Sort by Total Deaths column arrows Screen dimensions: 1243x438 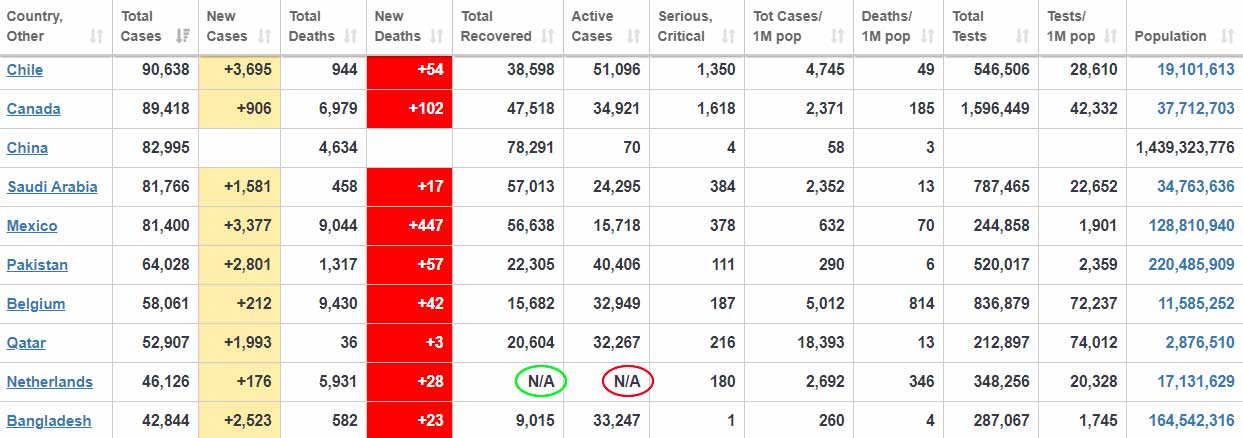350,36
